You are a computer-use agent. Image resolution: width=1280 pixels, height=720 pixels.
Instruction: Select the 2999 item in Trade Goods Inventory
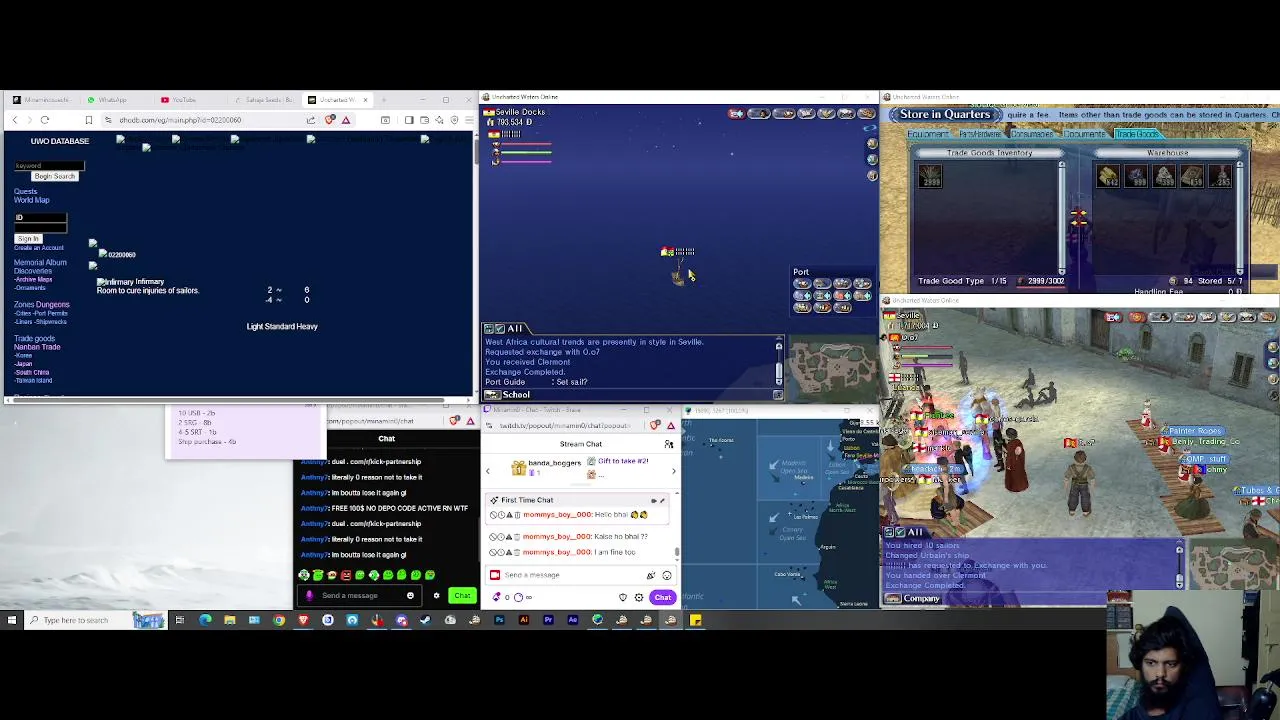(x=930, y=176)
